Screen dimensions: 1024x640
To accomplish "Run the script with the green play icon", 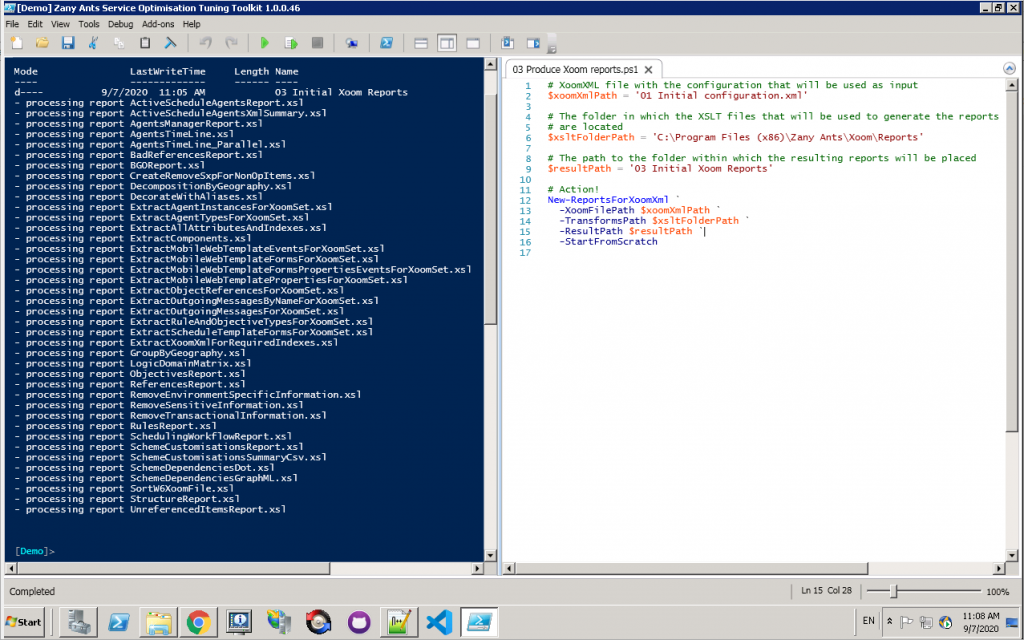I will point(264,43).
